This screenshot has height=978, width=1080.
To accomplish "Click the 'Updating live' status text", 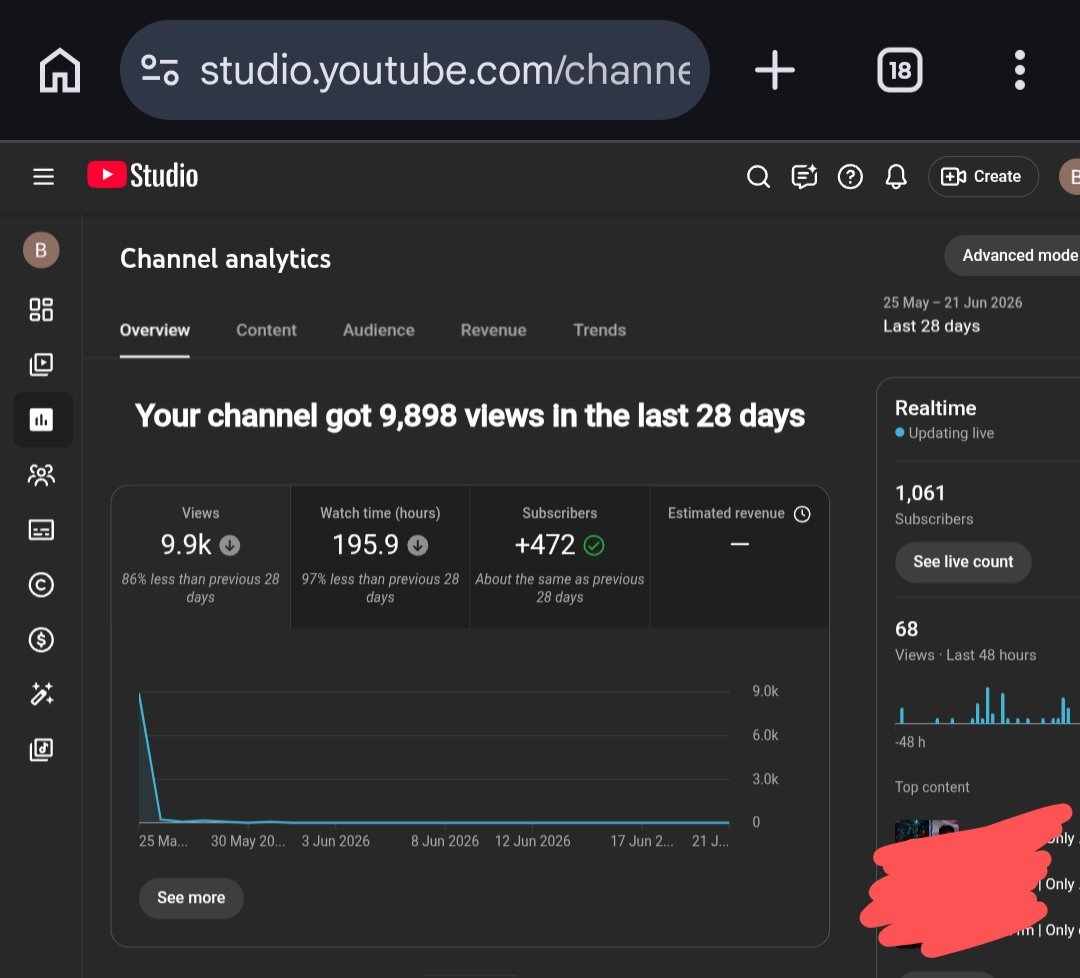I will coord(951,433).
